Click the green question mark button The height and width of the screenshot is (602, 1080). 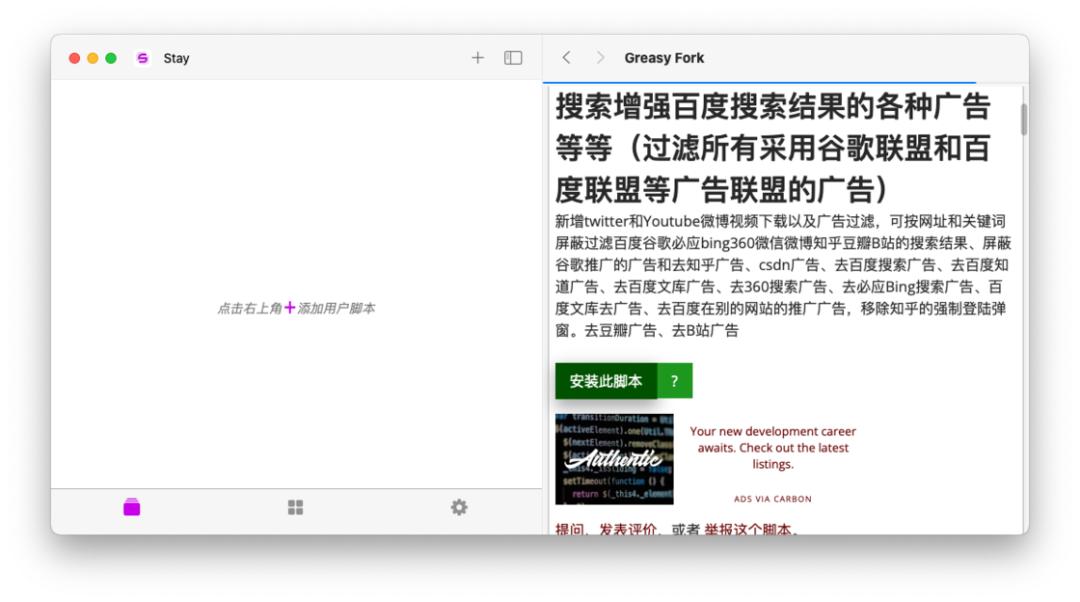[674, 380]
